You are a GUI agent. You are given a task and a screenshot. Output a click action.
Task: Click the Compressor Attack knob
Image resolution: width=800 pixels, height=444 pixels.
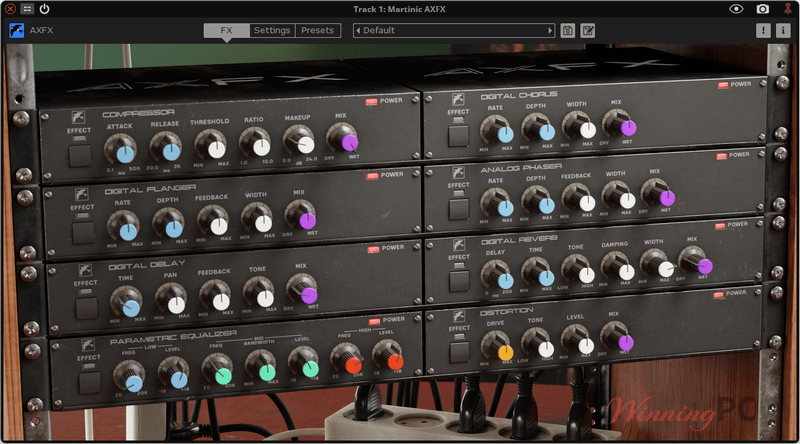[x=121, y=149]
